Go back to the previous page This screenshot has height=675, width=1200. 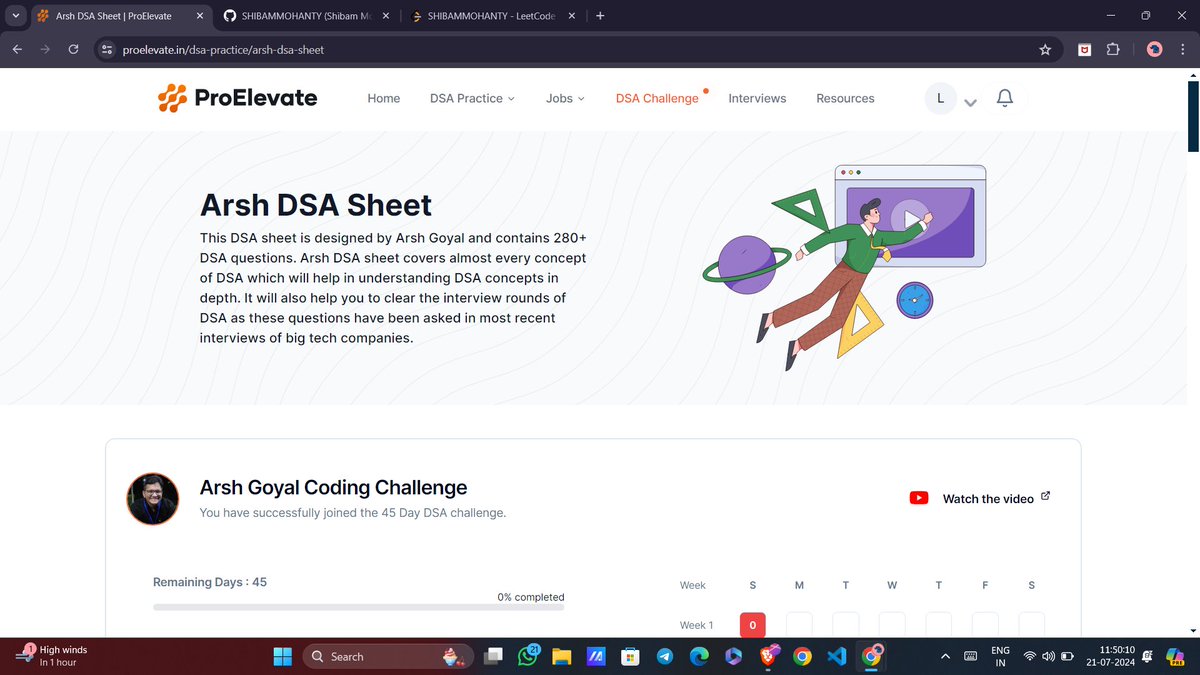[x=18, y=49]
